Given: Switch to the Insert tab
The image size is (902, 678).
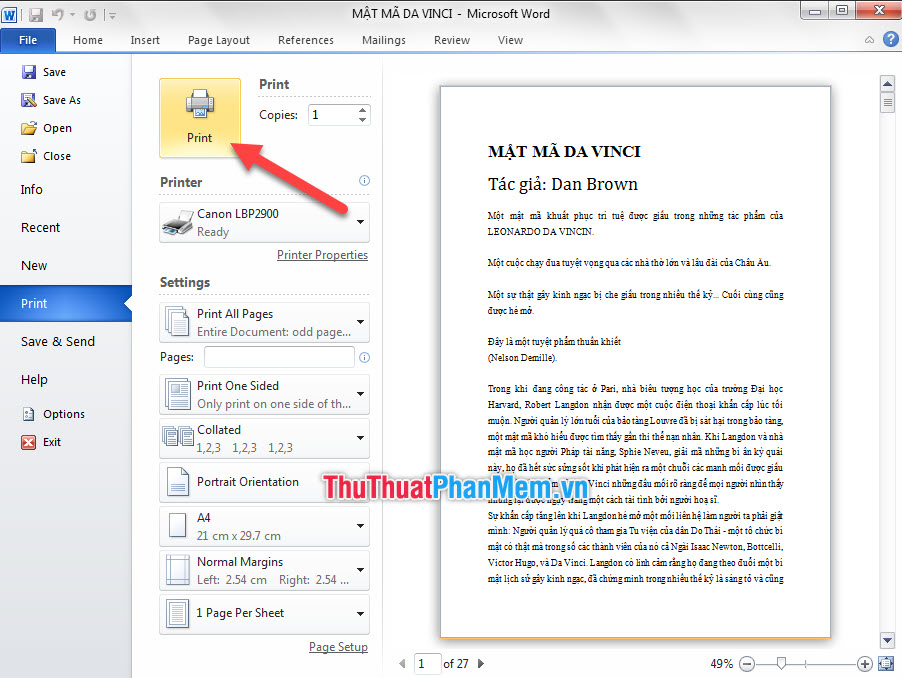Looking at the screenshot, I should coord(145,40).
